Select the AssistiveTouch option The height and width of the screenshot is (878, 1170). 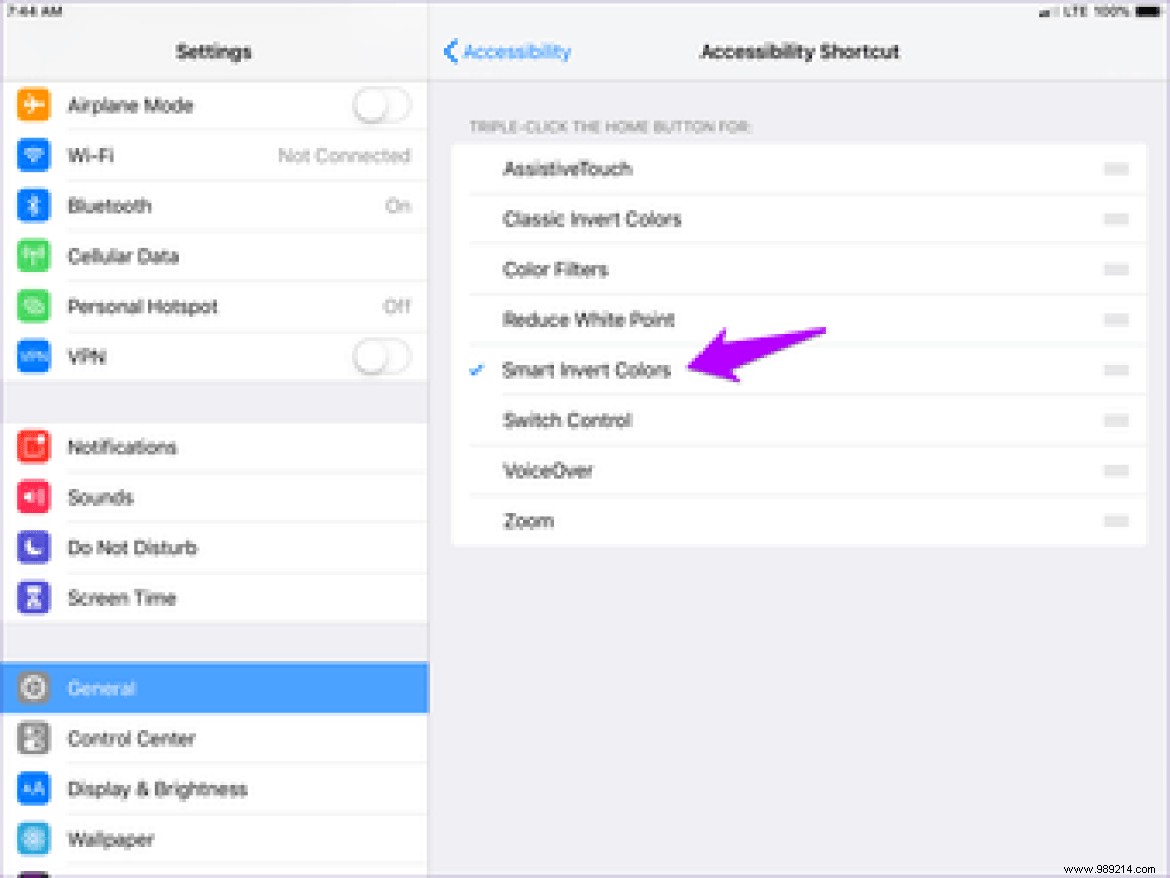567,169
